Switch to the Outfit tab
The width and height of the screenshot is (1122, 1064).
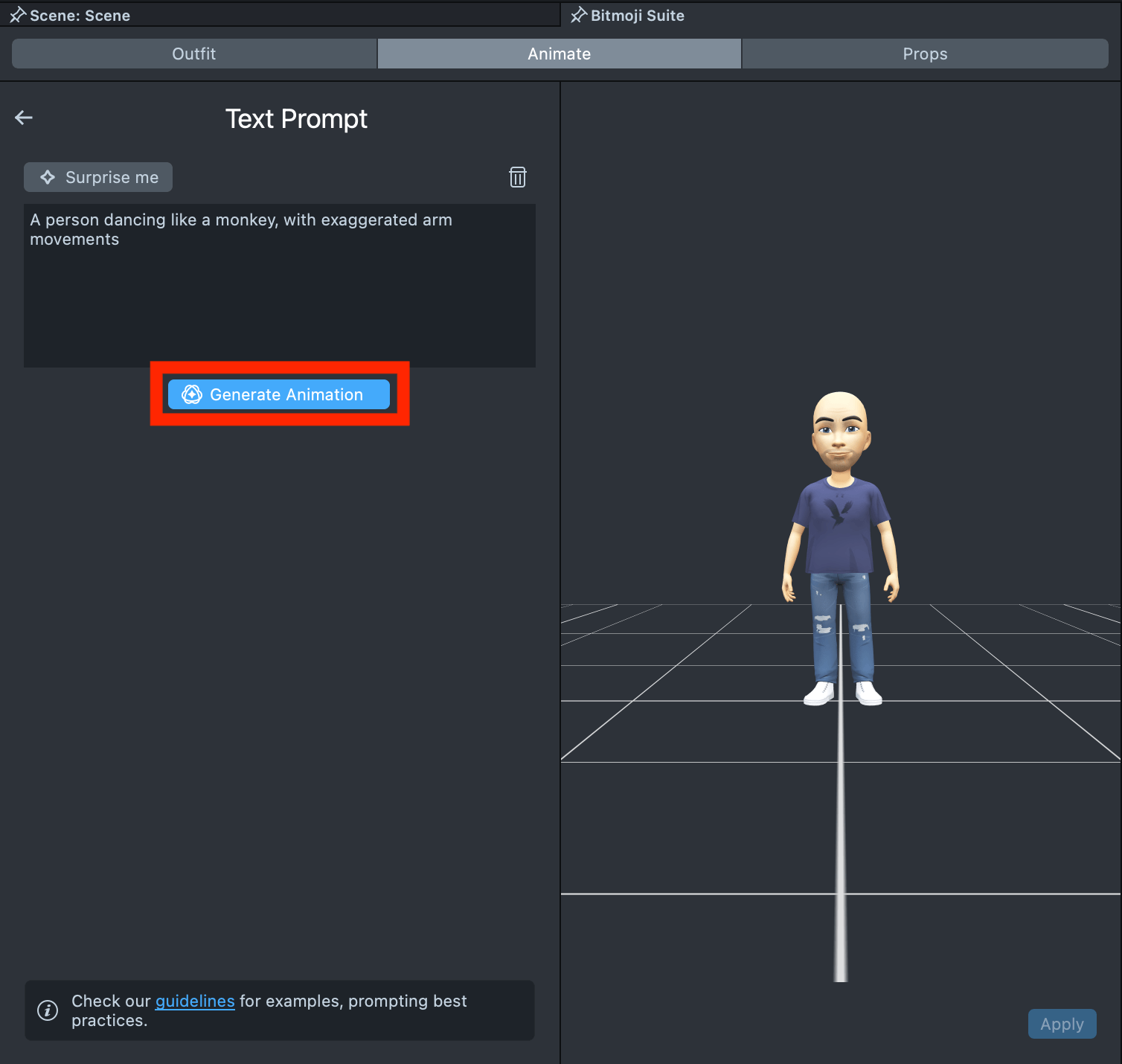click(194, 54)
